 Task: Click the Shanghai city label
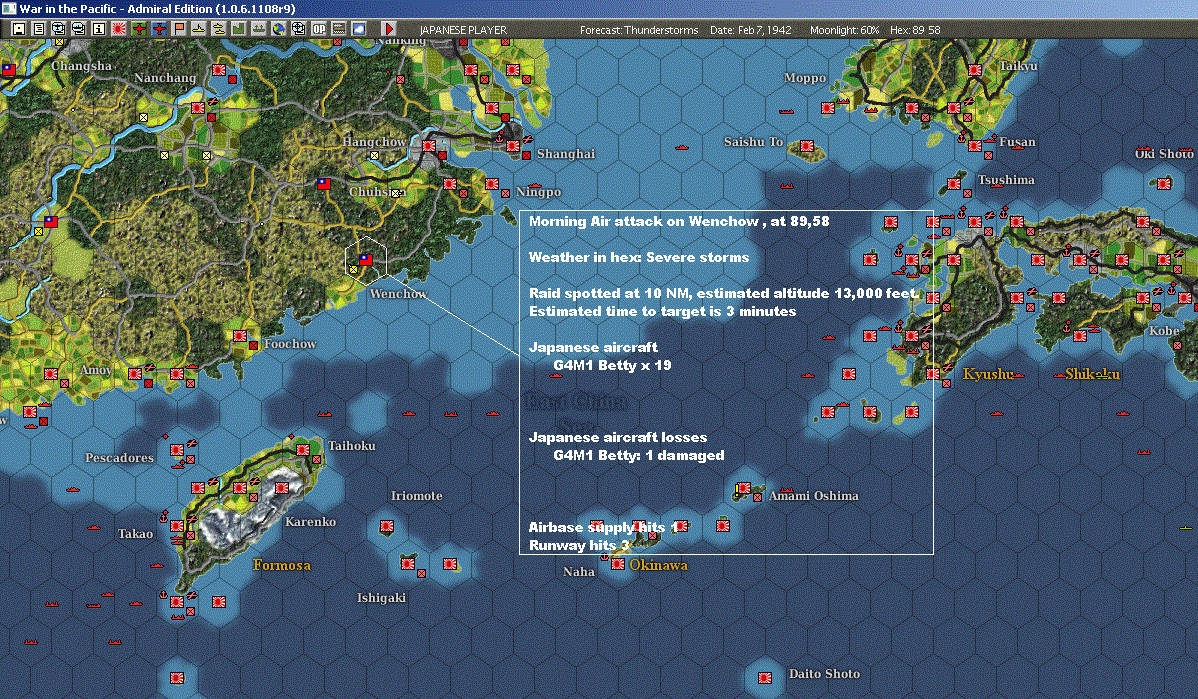pyautogui.click(x=565, y=154)
